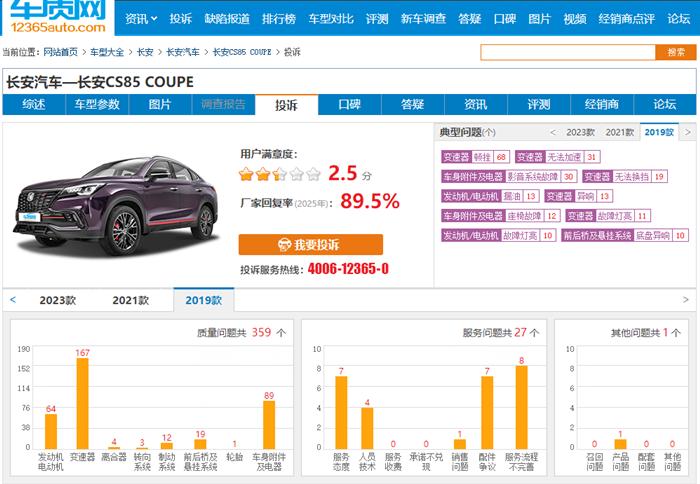Select the lower 2021款 year tab
700x484 pixels.
coord(130,300)
